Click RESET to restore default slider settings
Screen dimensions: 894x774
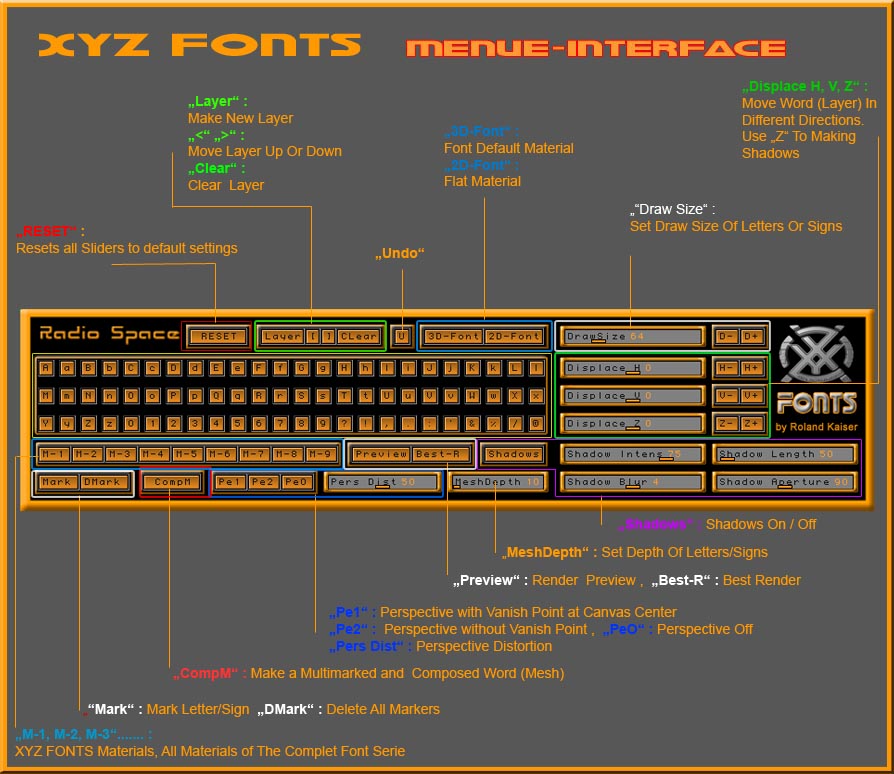[x=219, y=337]
